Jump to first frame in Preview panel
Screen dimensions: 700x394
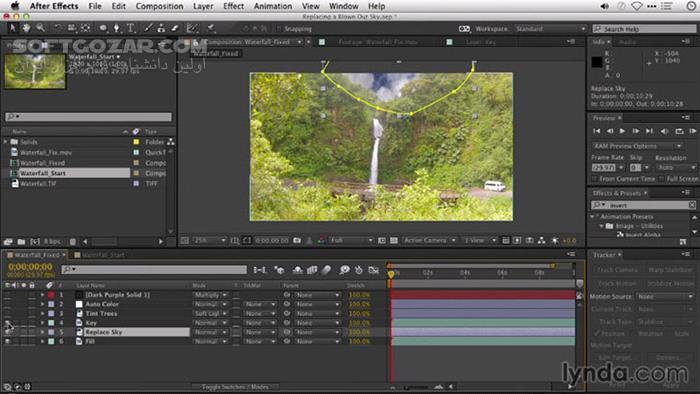pos(597,131)
